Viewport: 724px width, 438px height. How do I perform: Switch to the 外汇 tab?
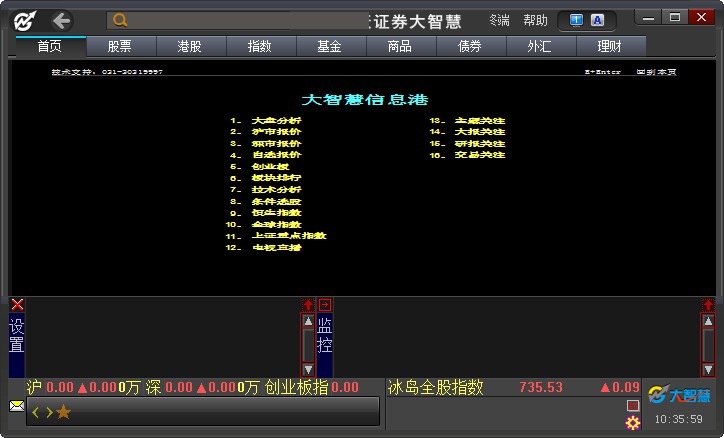click(540, 46)
